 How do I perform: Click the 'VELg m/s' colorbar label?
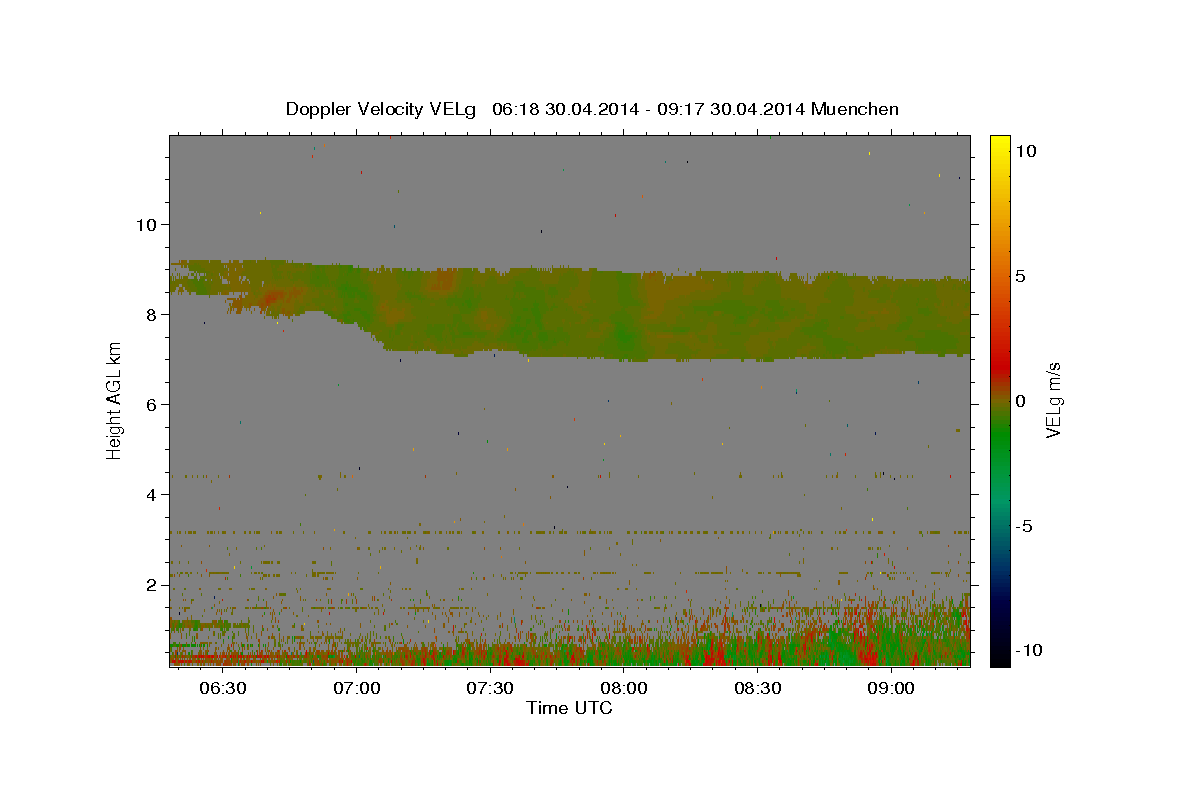tap(1054, 400)
